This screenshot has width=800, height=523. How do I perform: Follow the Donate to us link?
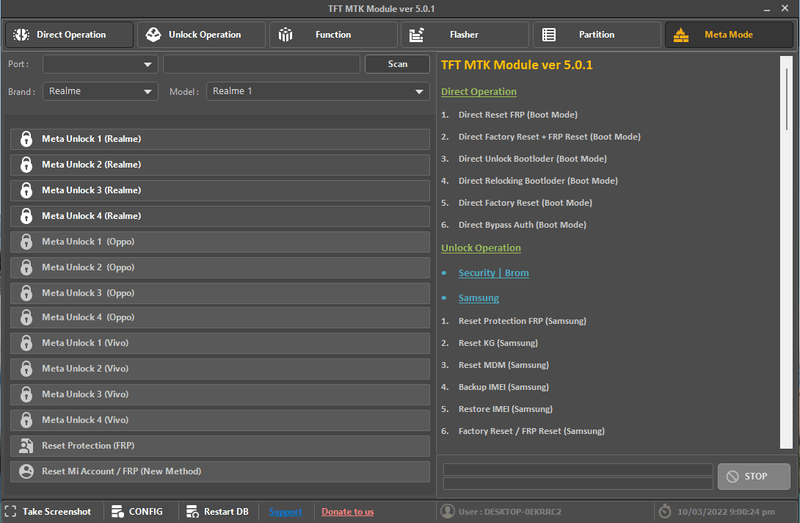click(x=347, y=512)
